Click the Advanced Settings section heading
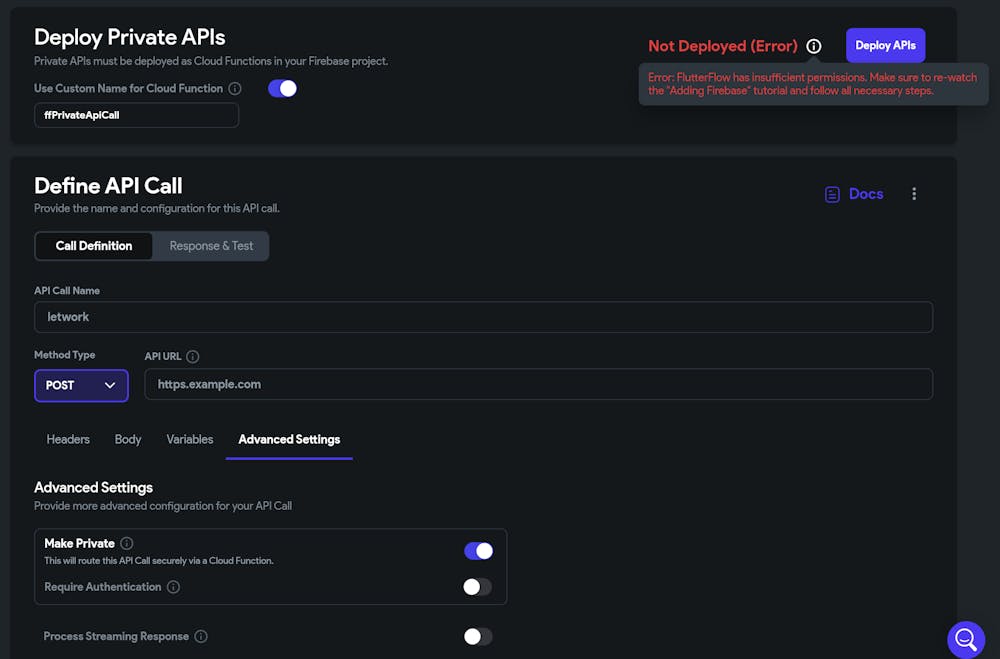 pos(93,487)
